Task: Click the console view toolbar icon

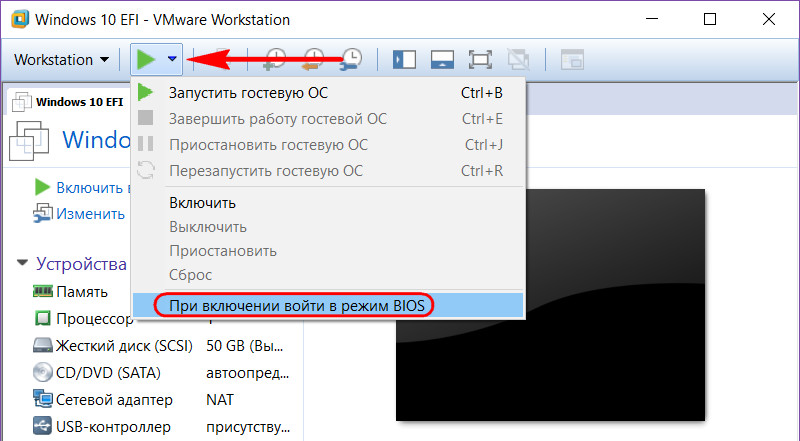Action: pos(572,60)
